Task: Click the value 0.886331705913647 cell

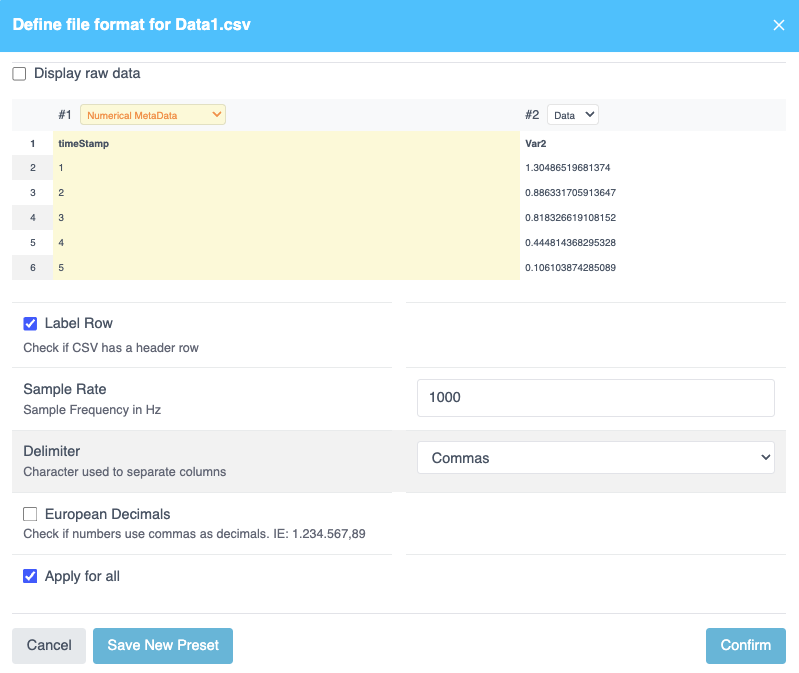Action: coord(570,193)
